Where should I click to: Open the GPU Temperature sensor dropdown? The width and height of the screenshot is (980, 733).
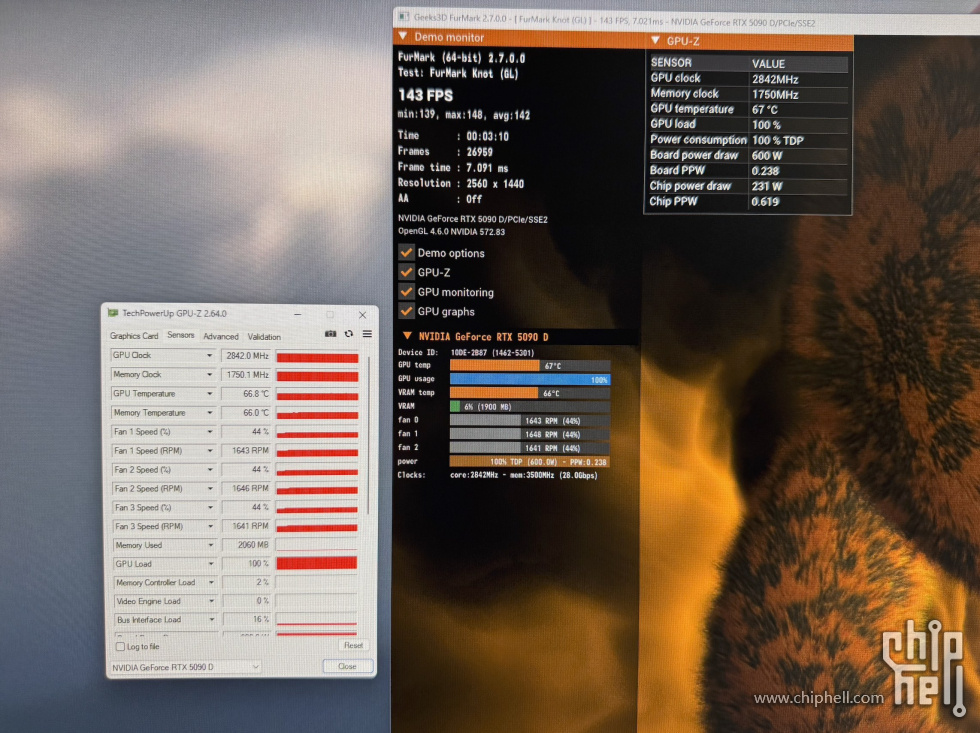click(209, 394)
